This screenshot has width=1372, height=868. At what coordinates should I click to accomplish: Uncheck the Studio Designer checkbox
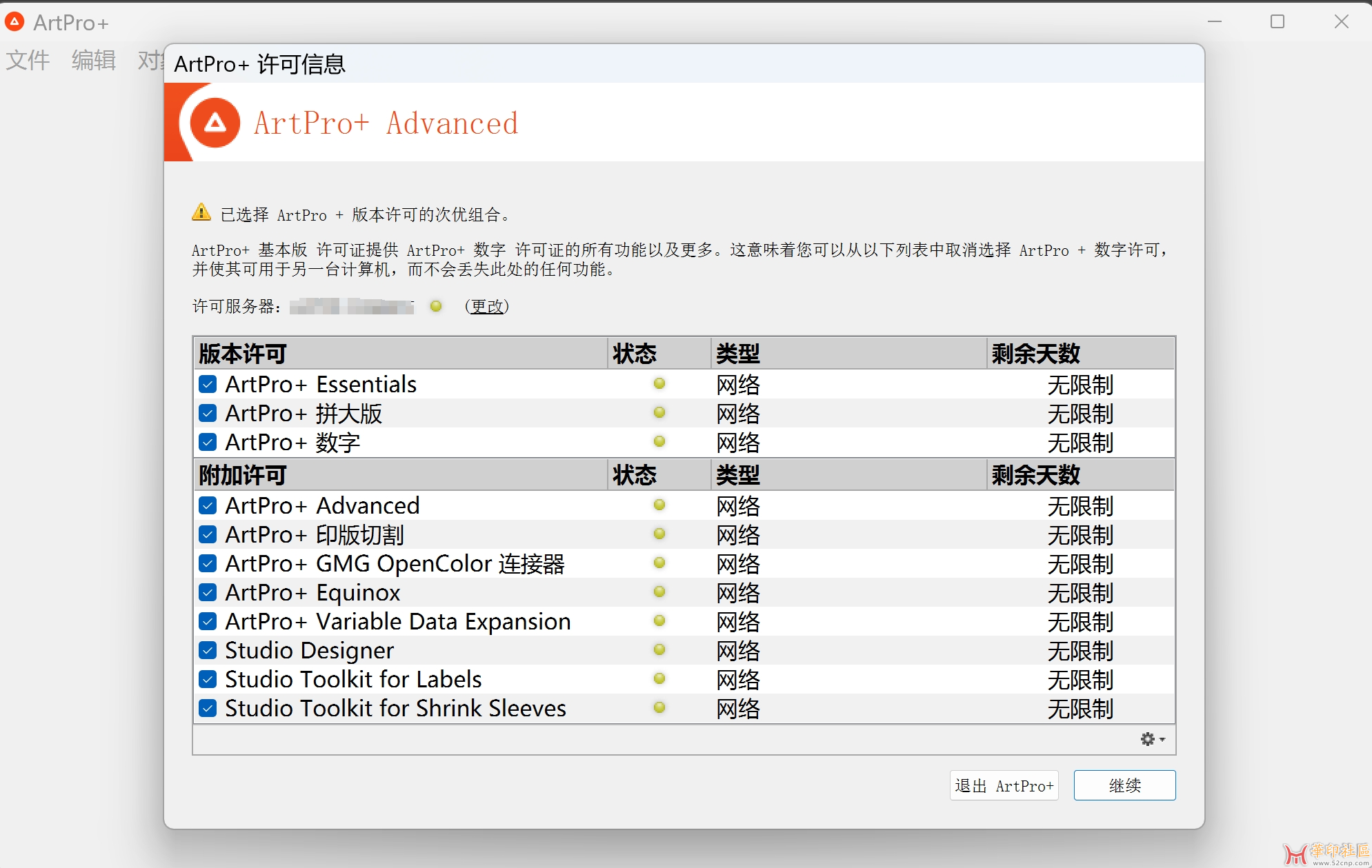pos(208,650)
